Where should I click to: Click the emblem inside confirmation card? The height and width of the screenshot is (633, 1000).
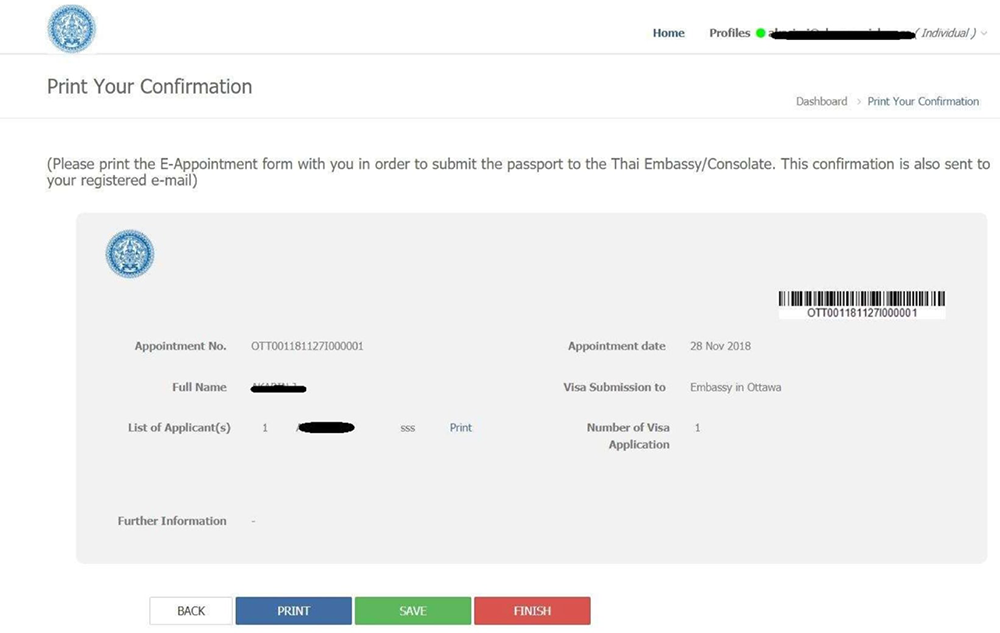pos(129,254)
